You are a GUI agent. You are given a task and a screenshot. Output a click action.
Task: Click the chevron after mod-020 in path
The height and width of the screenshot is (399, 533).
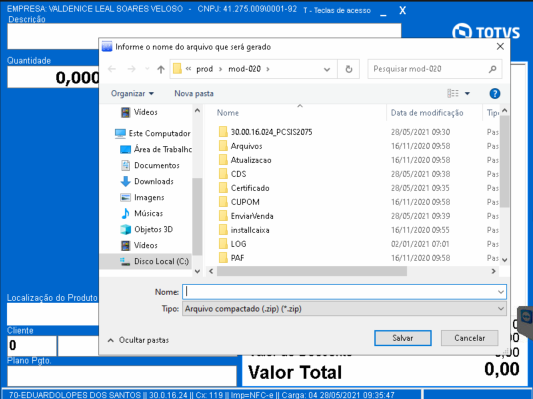(x=268, y=69)
